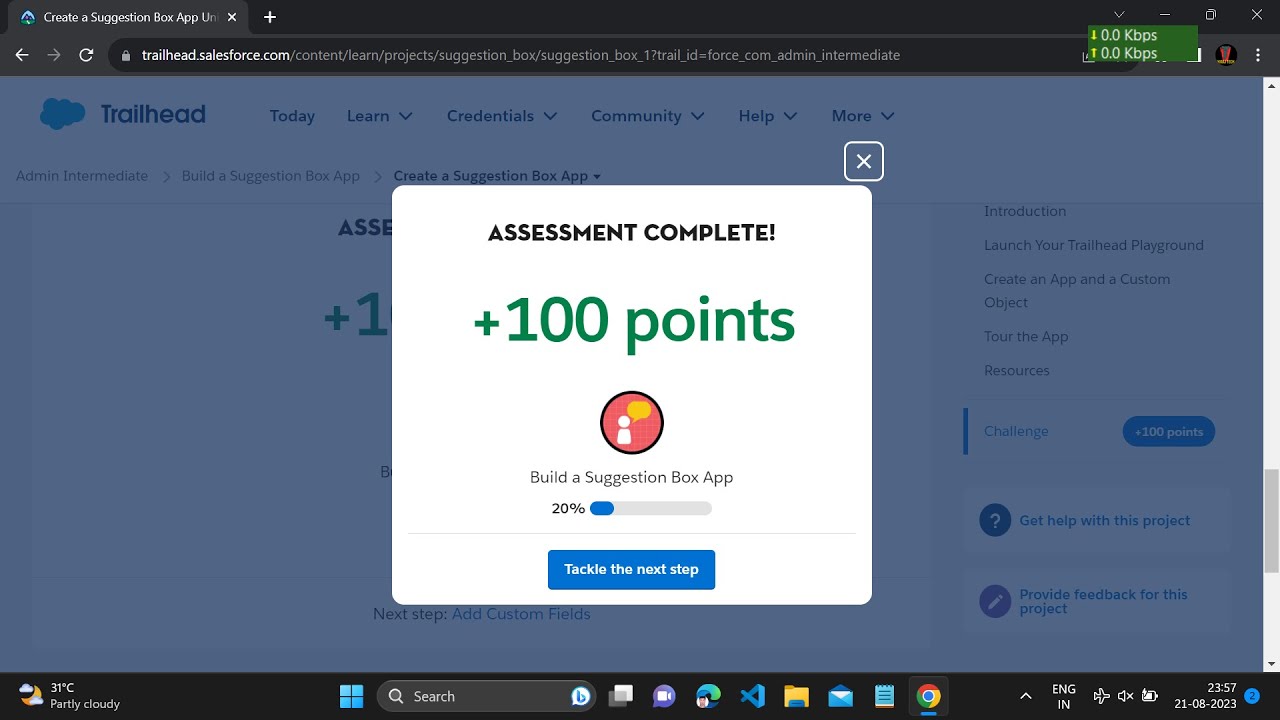Open the Chrome profile avatar
1280x720 pixels.
(x=1226, y=55)
